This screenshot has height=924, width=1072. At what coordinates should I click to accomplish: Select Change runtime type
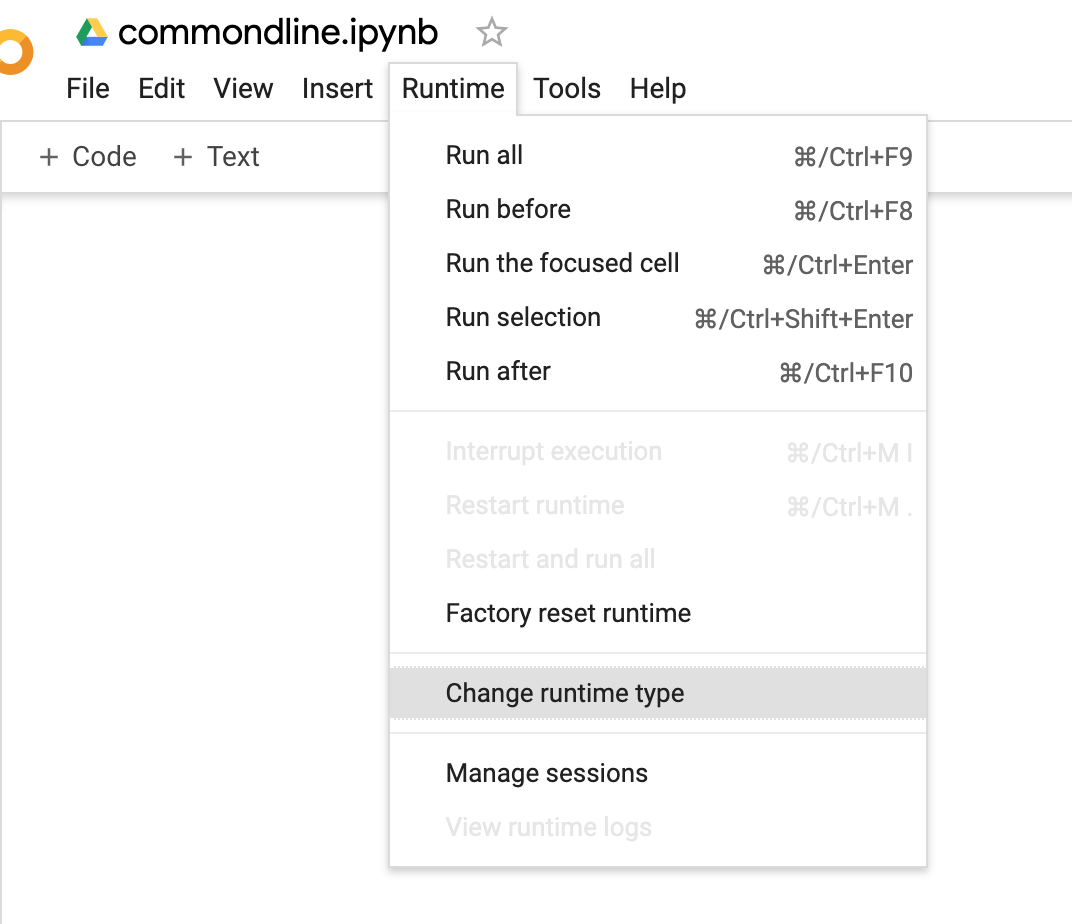[565, 694]
